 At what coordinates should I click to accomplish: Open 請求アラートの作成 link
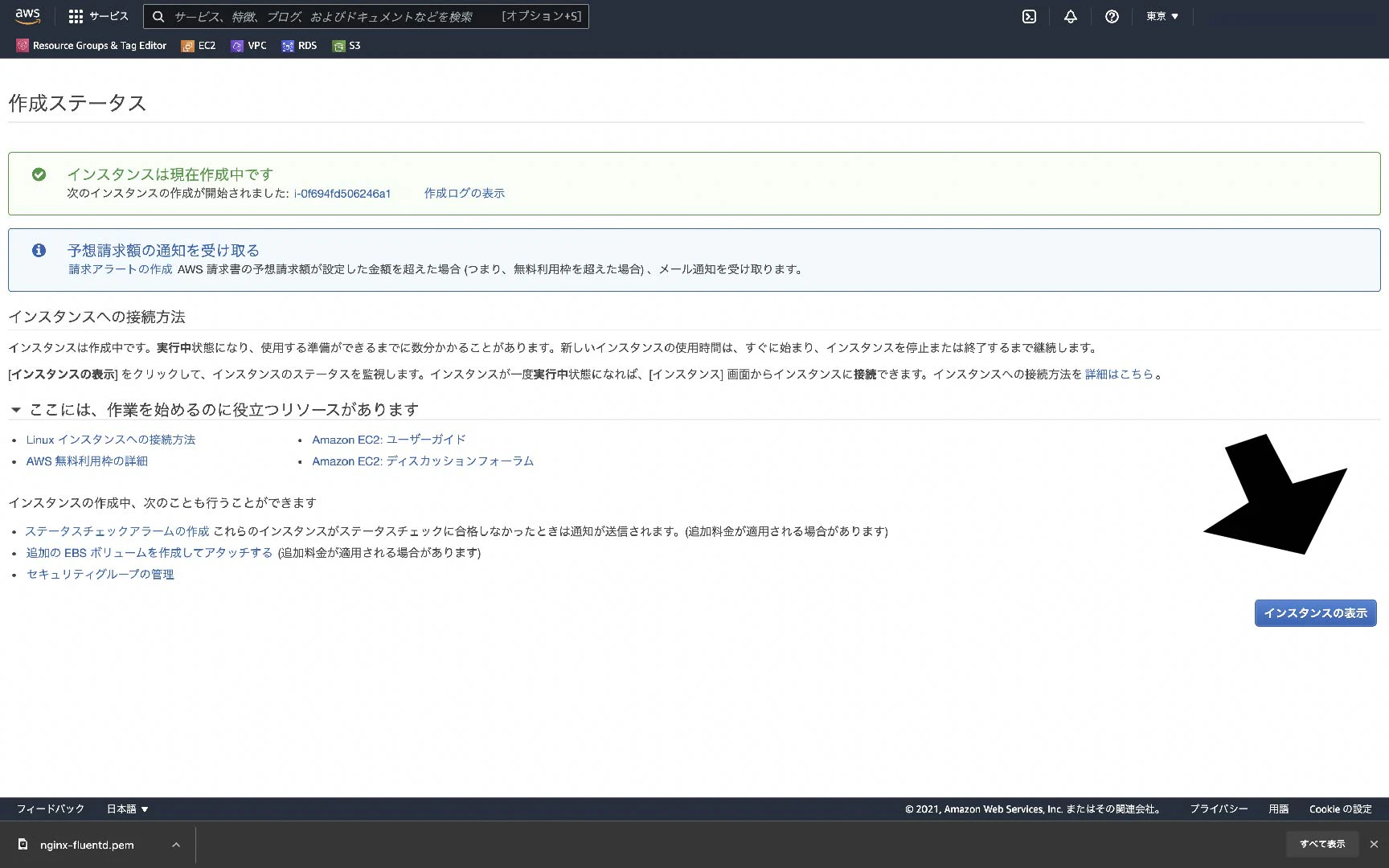121,269
